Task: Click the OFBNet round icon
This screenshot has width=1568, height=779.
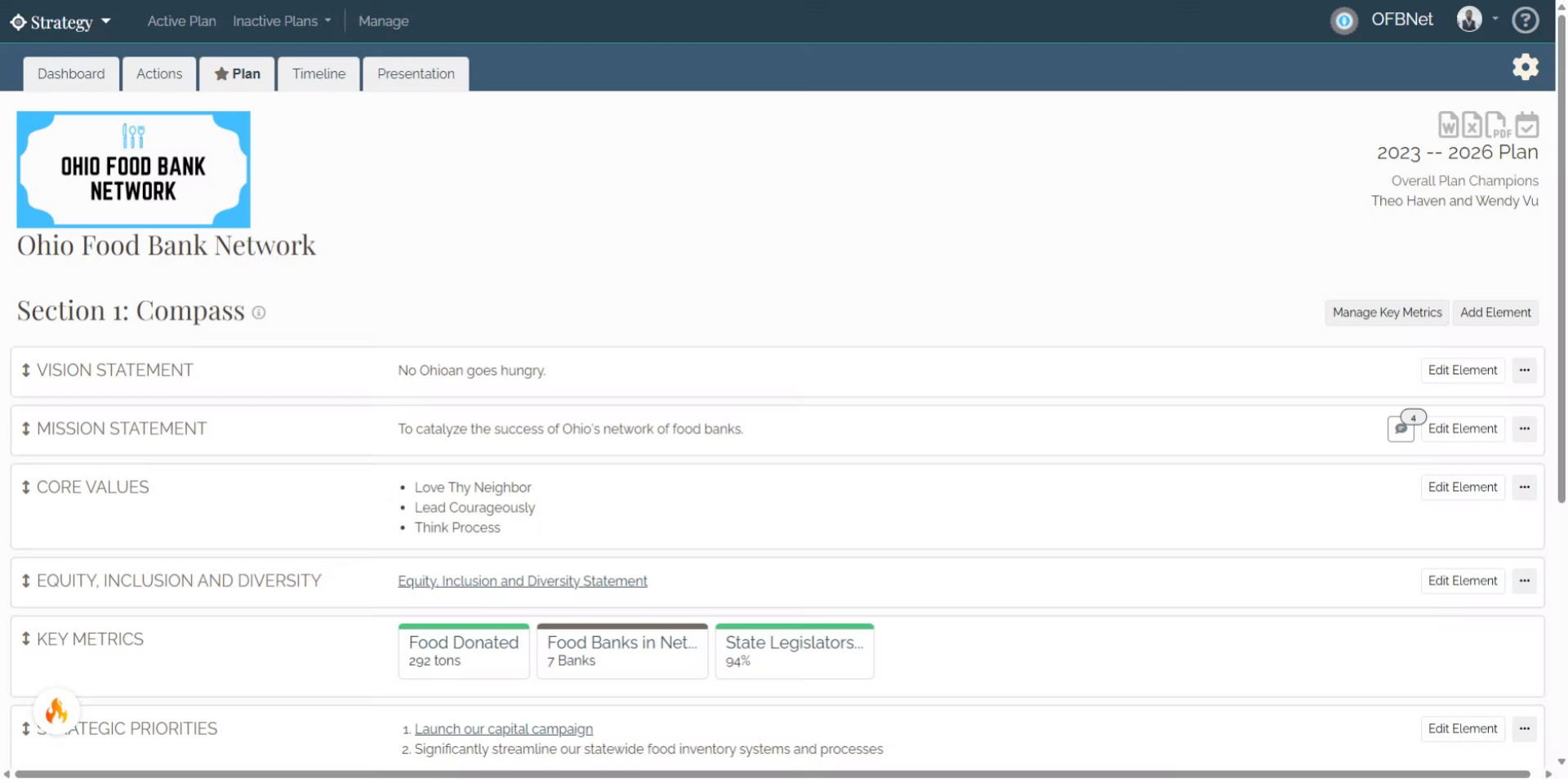Action: point(1343,20)
